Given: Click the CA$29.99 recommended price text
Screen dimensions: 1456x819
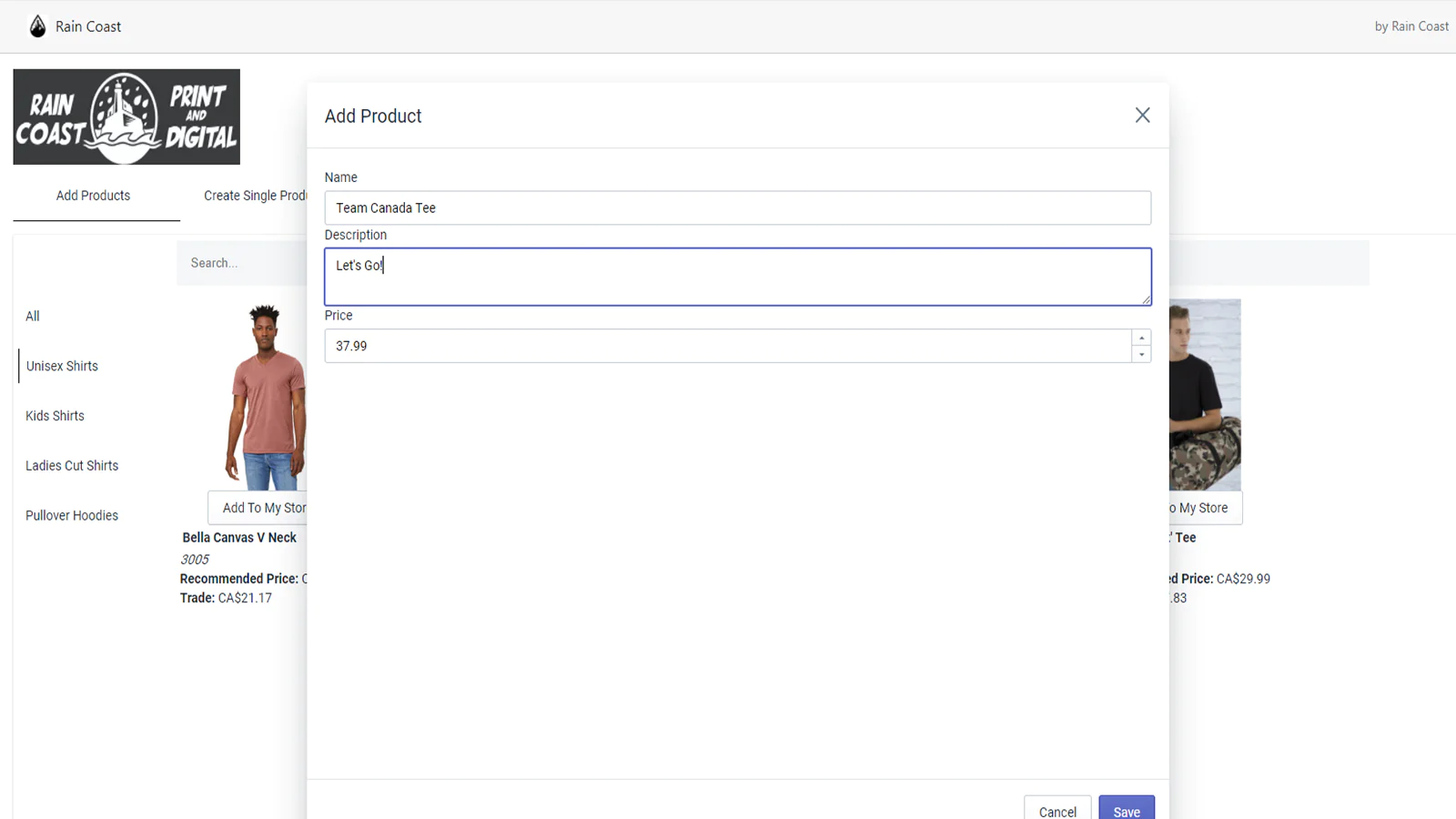Looking at the screenshot, I should 1243,579.
